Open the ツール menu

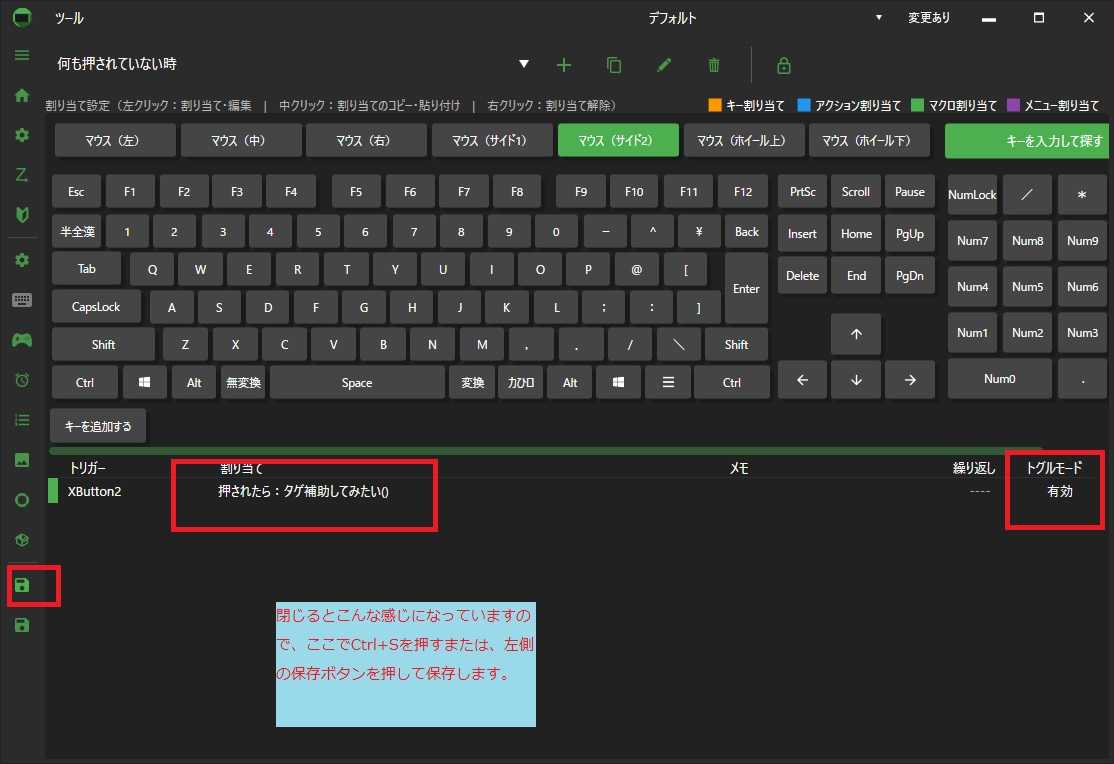click(x=70, y=18)
